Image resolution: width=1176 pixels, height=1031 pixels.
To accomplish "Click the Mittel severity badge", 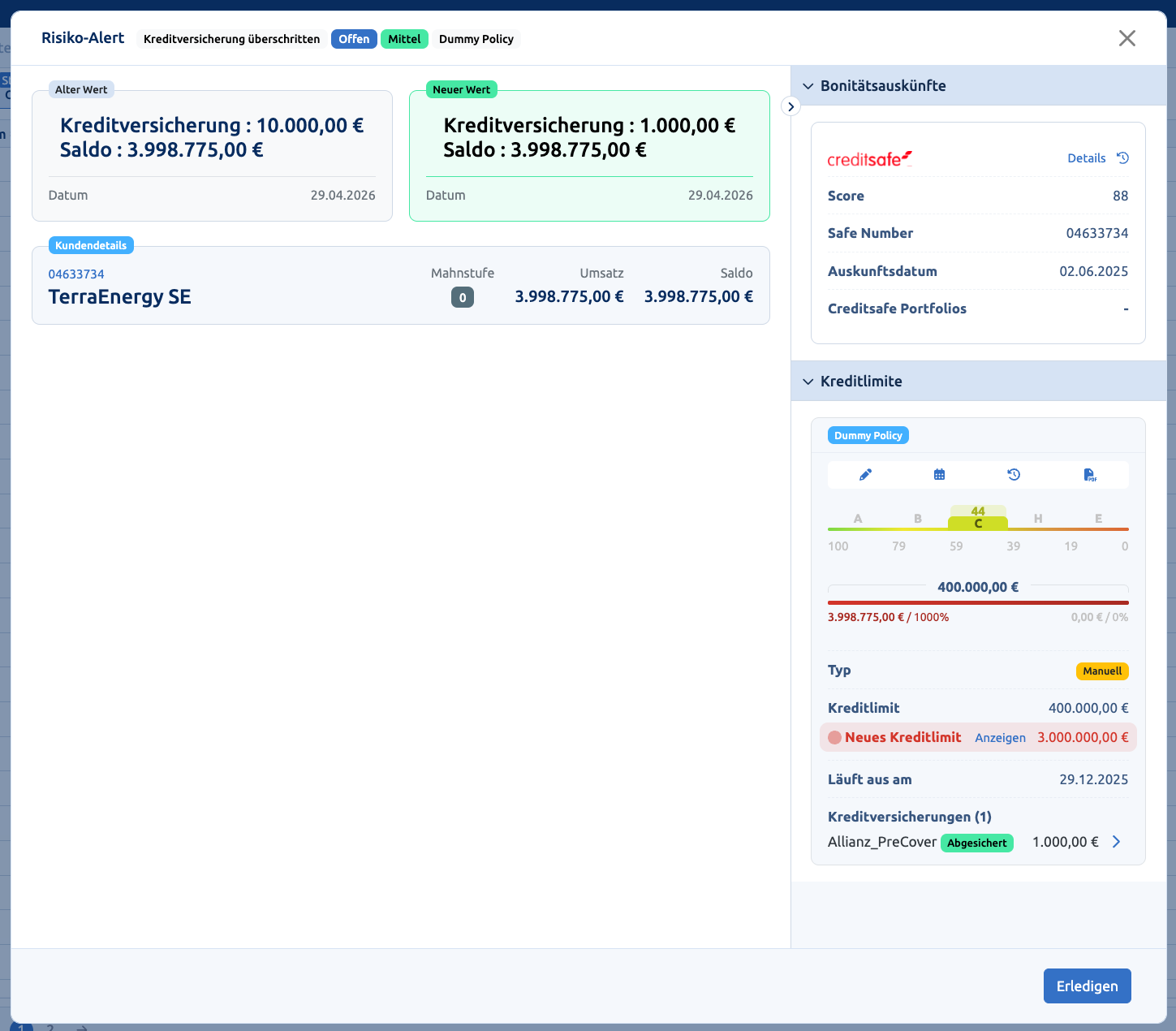I will tap(404, 39).
